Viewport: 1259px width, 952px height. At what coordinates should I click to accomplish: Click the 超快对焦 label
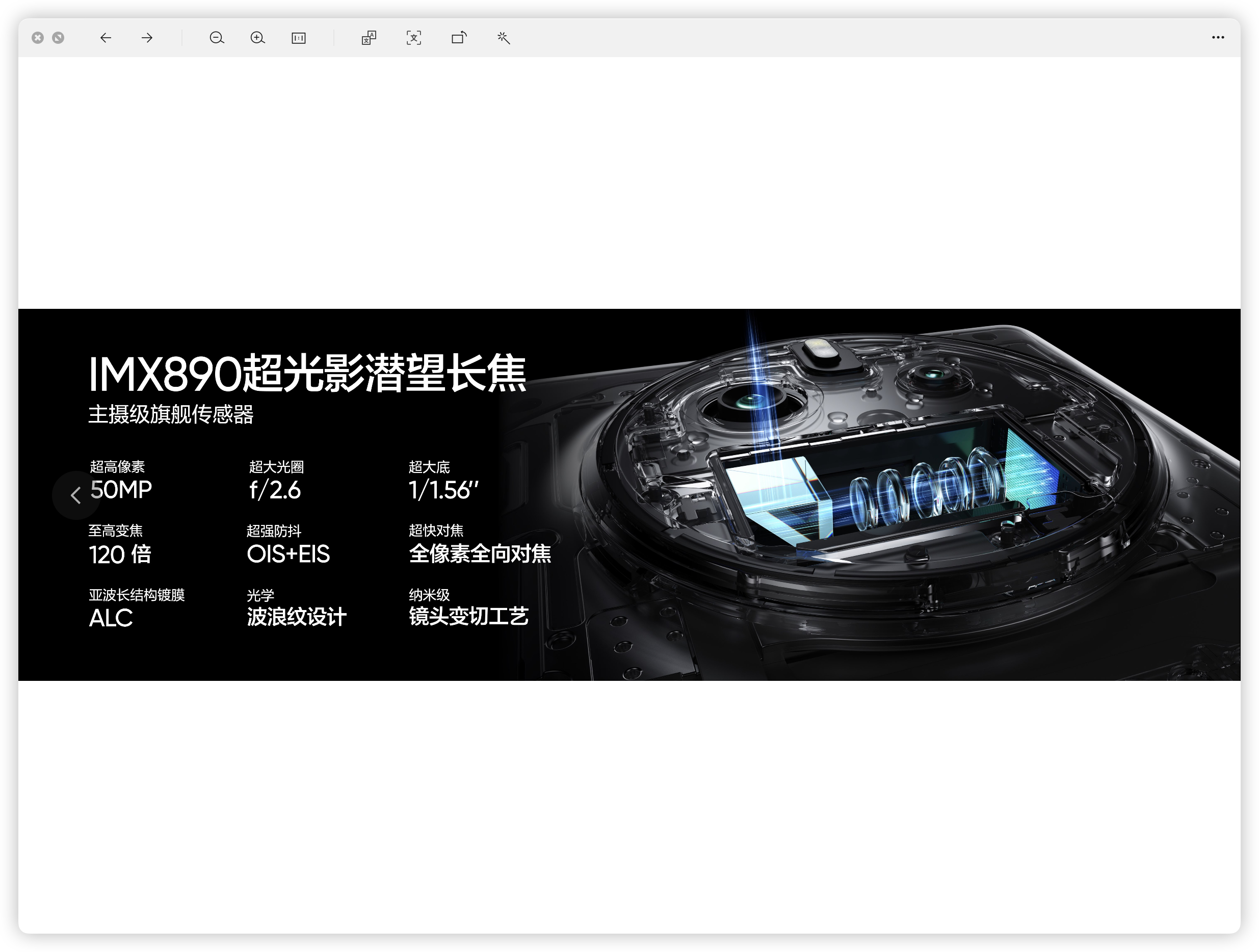(436, 531)
